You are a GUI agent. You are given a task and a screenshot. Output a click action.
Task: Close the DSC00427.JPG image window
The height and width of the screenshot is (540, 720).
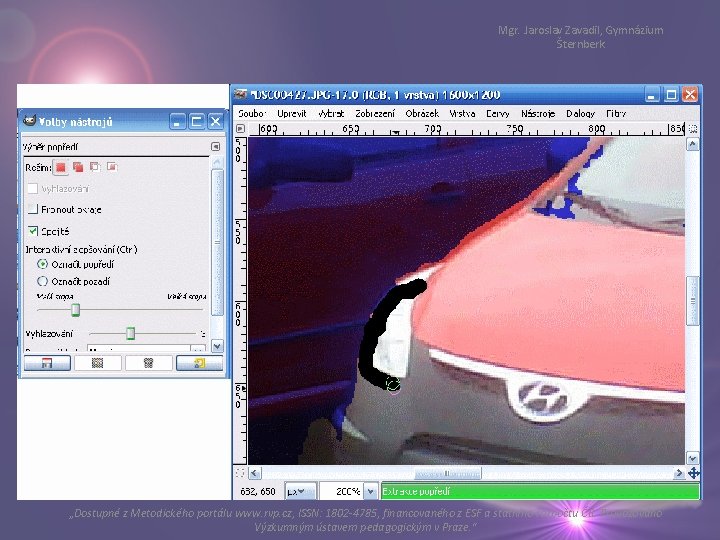pos(690,95)
